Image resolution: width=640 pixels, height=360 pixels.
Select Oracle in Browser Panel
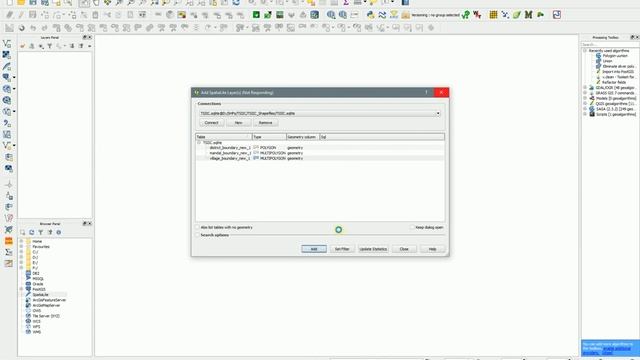[38, 284]
